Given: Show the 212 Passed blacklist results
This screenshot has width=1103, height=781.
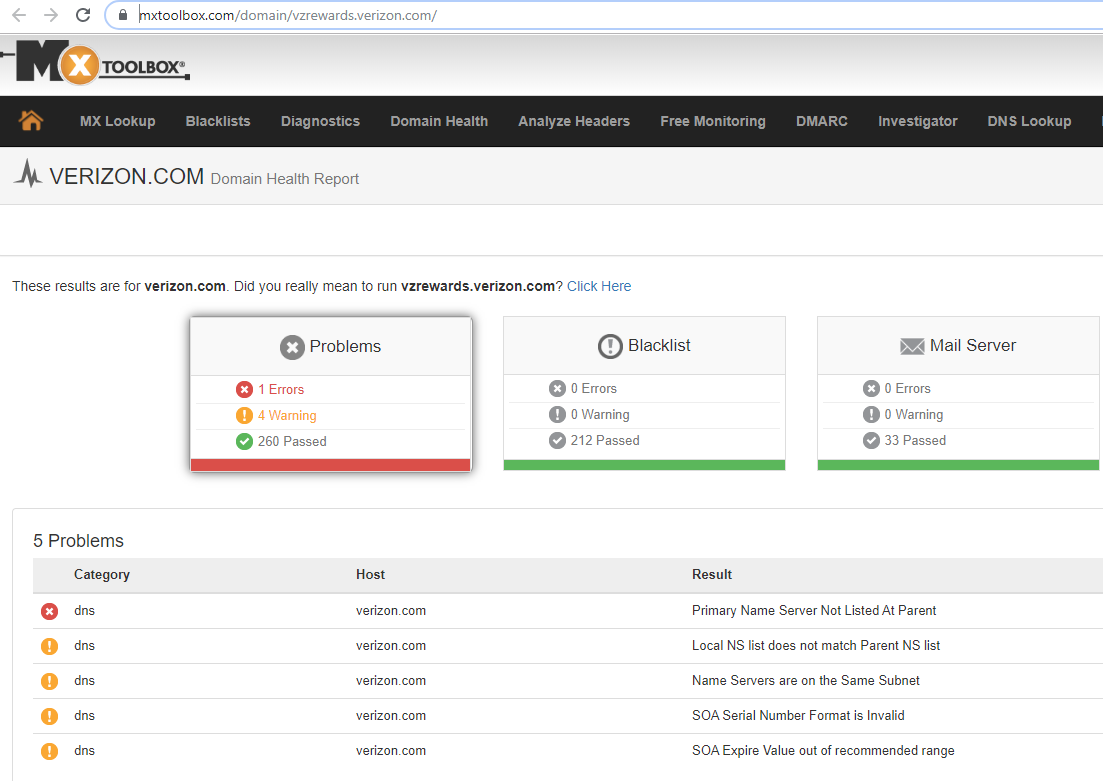Looking at the screenshot, I should [605, 440].
